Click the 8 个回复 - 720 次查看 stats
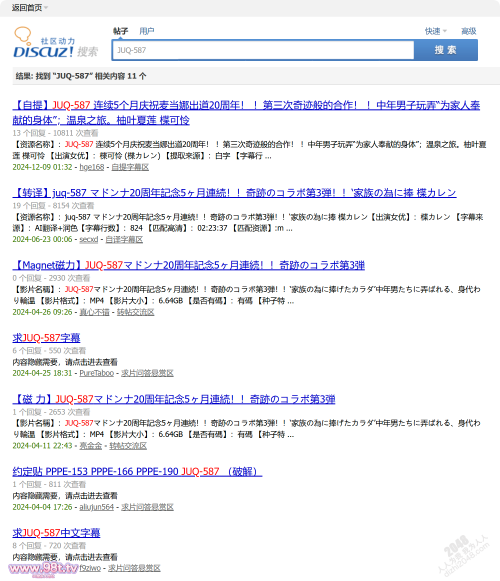The height and width of the screenshot is (581, 500). (49, 546)
